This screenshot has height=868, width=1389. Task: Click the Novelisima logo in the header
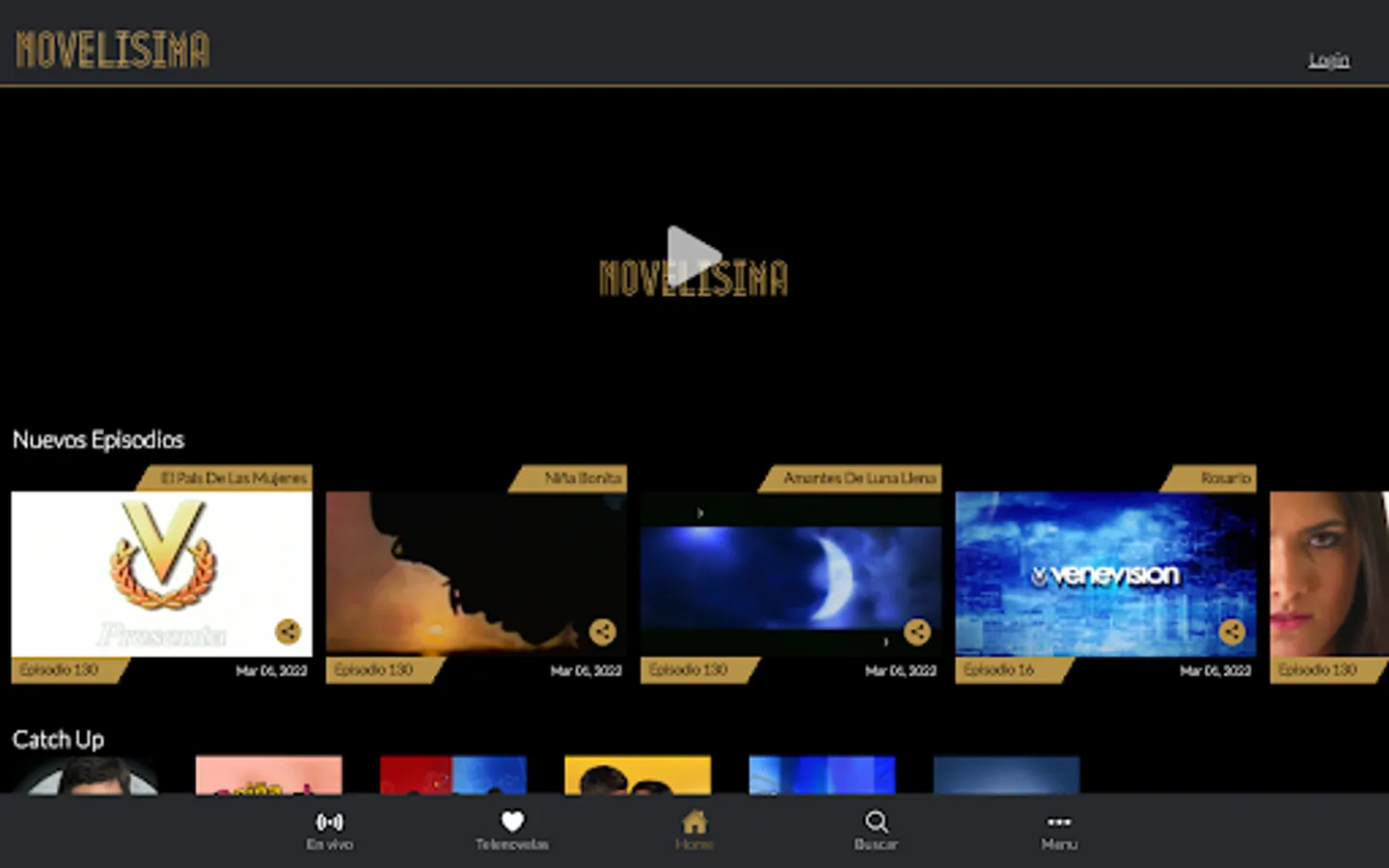112,49
